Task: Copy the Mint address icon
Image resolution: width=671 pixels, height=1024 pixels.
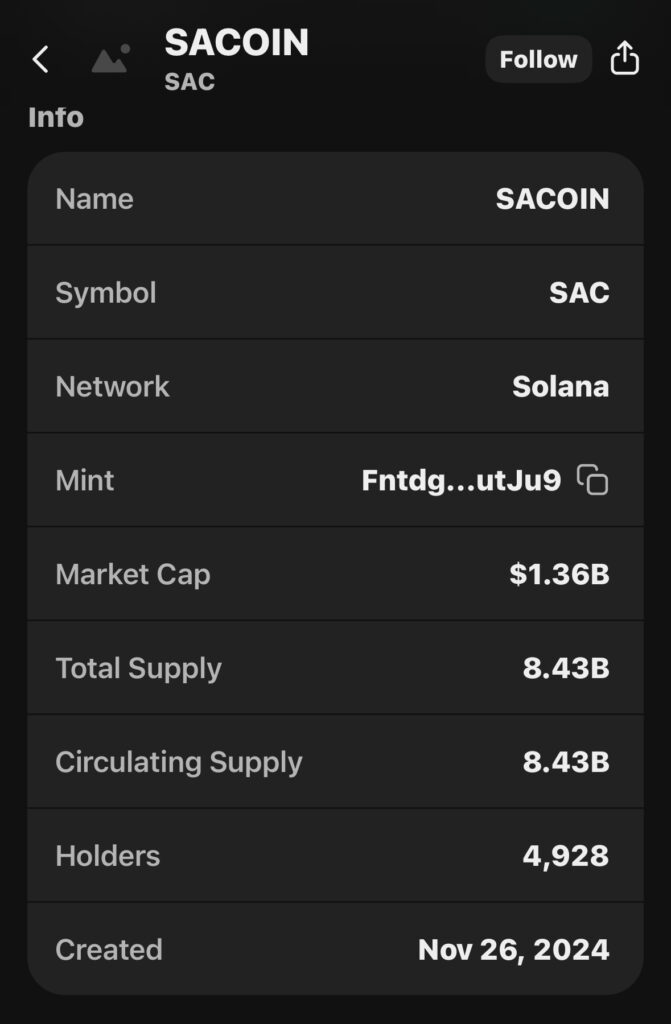Action: coord(593,480)
